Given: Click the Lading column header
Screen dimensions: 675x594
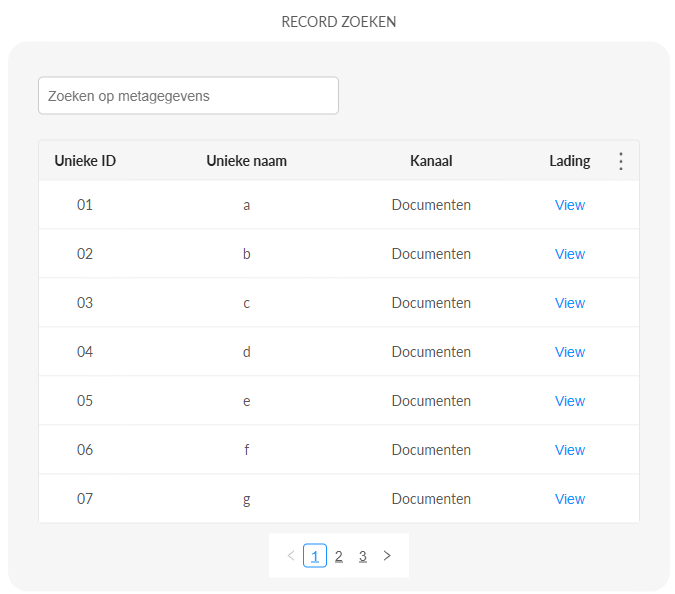Looking at the screenshot, I should click(x=569, y=161).
